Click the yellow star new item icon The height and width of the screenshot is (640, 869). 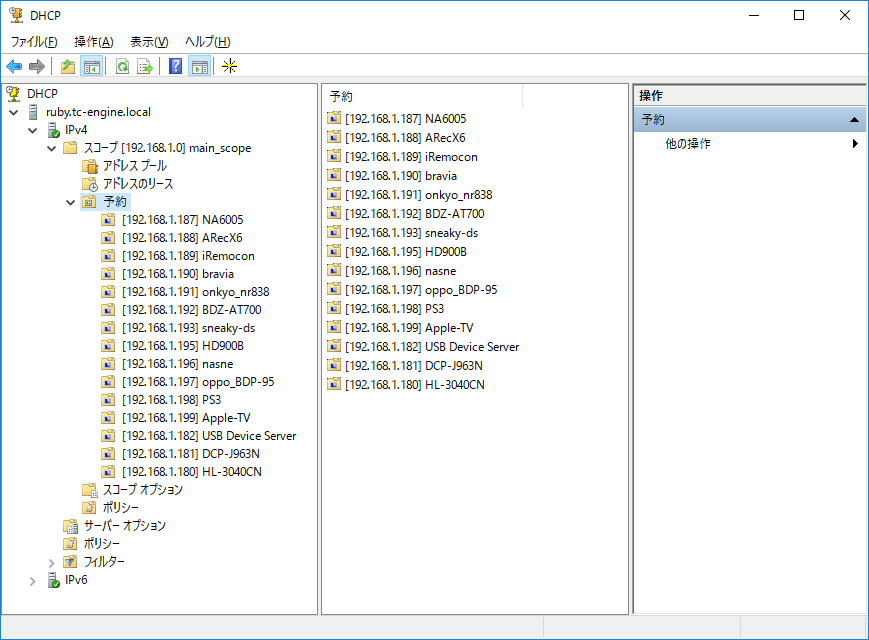pos(229,66)
